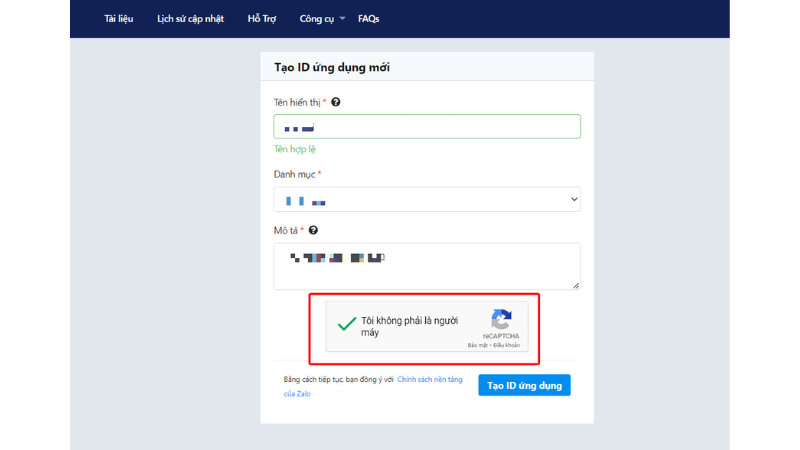
Task: Click the reCAPTCHA logo icon
Action: [502, 319]
